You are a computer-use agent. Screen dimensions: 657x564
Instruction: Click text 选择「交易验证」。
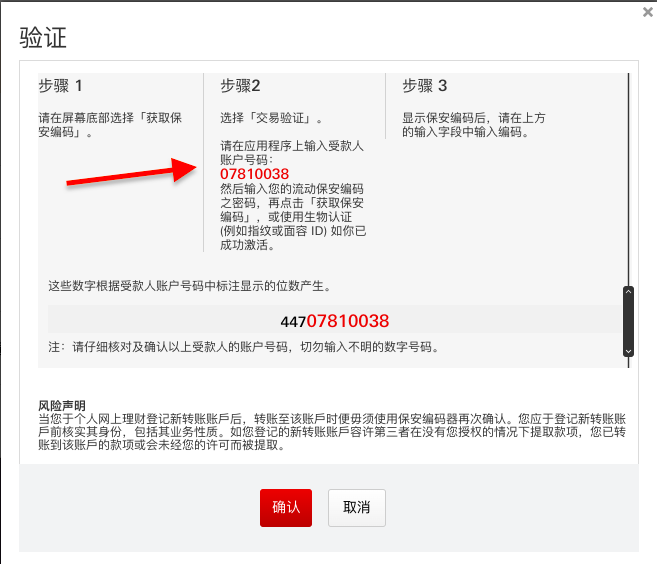[272, 118]
